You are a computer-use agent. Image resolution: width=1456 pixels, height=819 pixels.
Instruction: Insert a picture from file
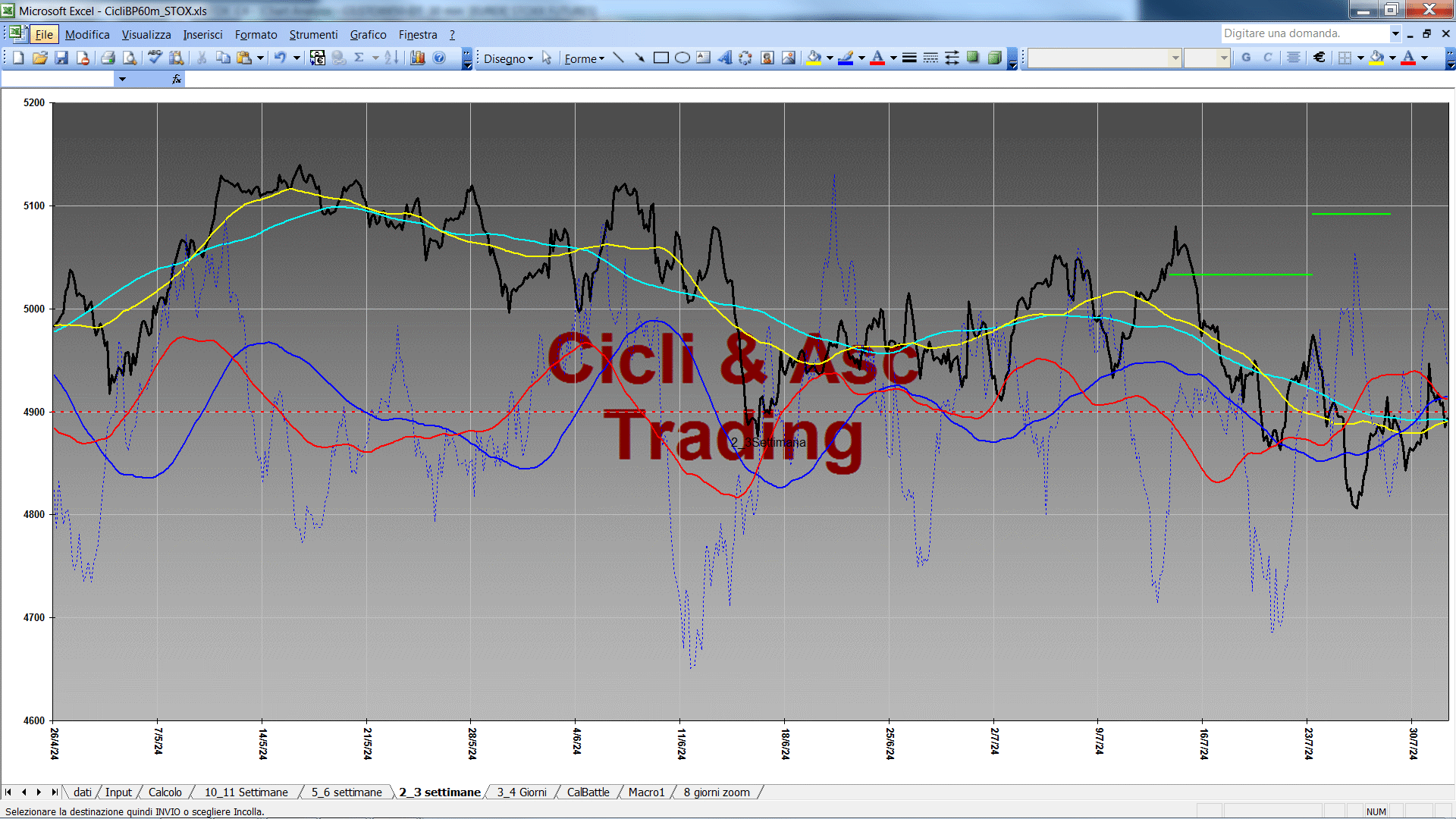(789, 58)
